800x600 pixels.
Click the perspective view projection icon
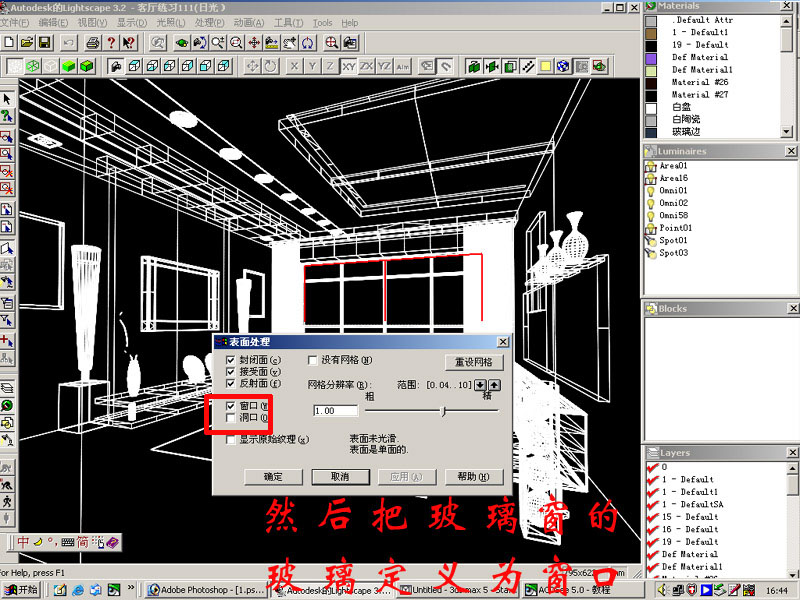pos(116,66)
